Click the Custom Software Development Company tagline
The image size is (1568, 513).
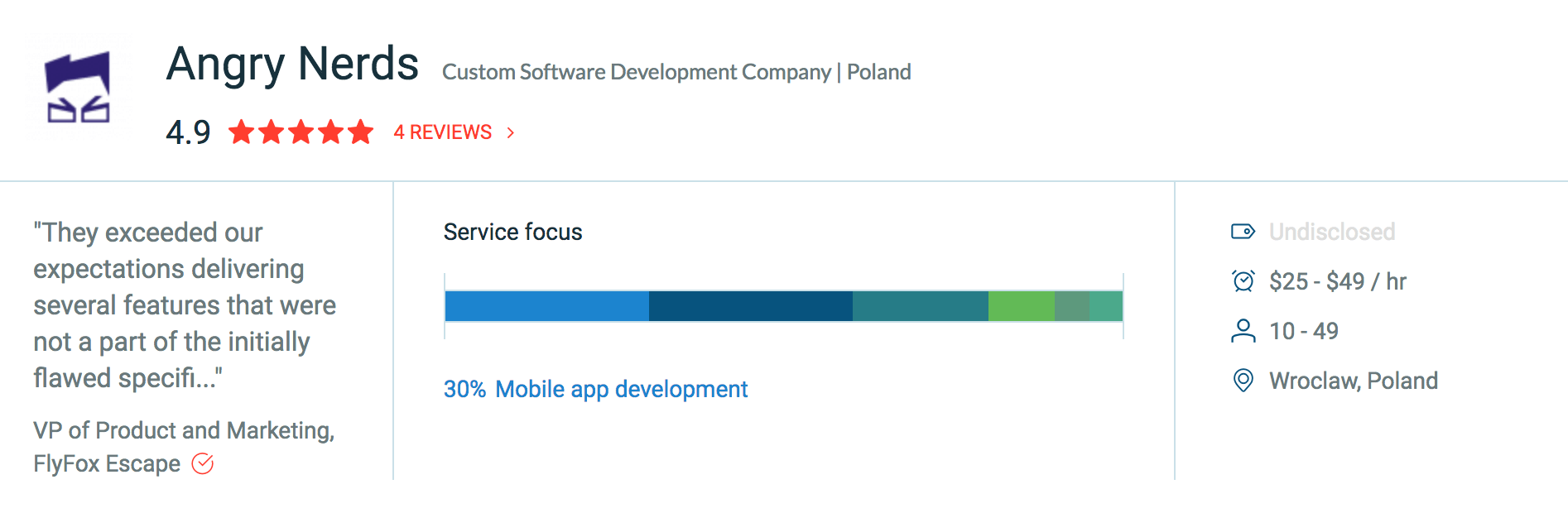[636, 72]
